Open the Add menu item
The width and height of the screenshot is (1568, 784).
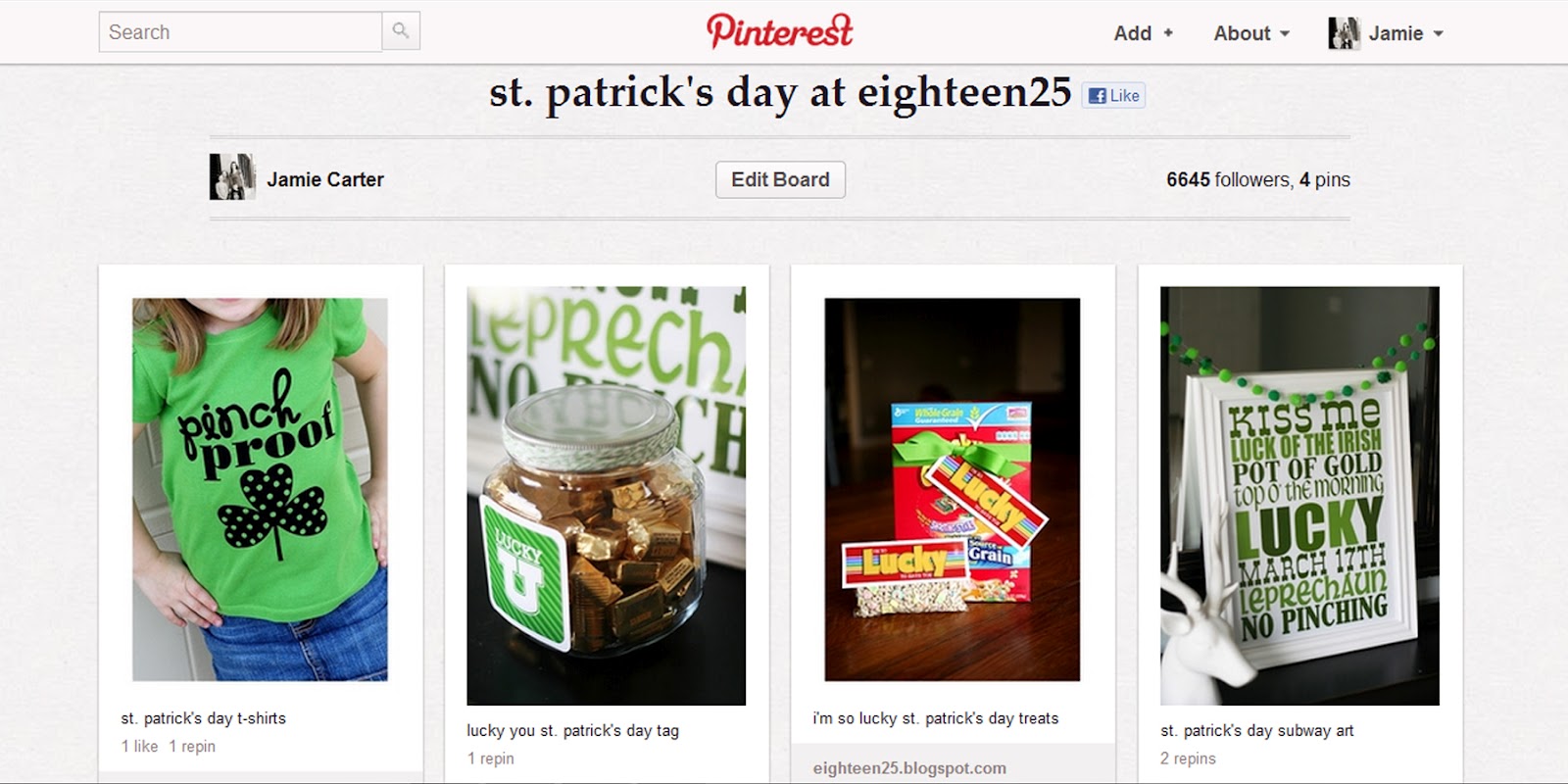coord(1143,33)
